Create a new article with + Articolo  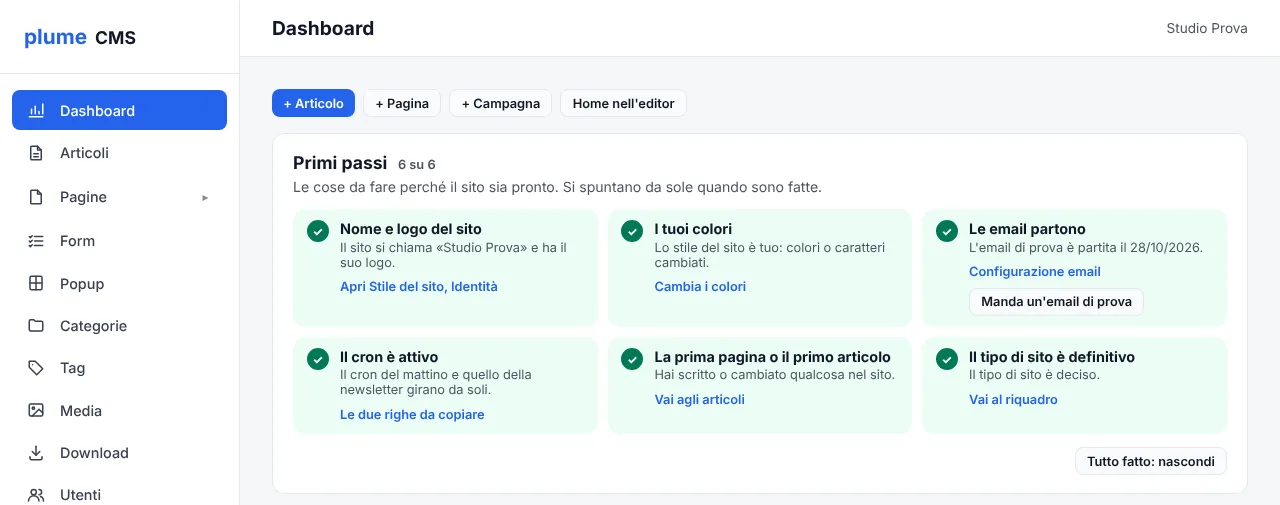pyautogui.click(x=313, y=103)
